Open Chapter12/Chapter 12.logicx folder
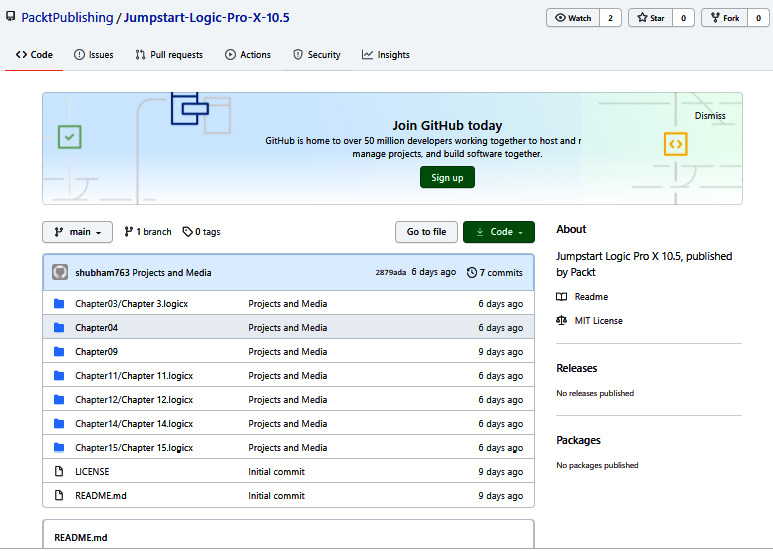The width and height of the screenshot is (773, 551). (x=134, y=400)
